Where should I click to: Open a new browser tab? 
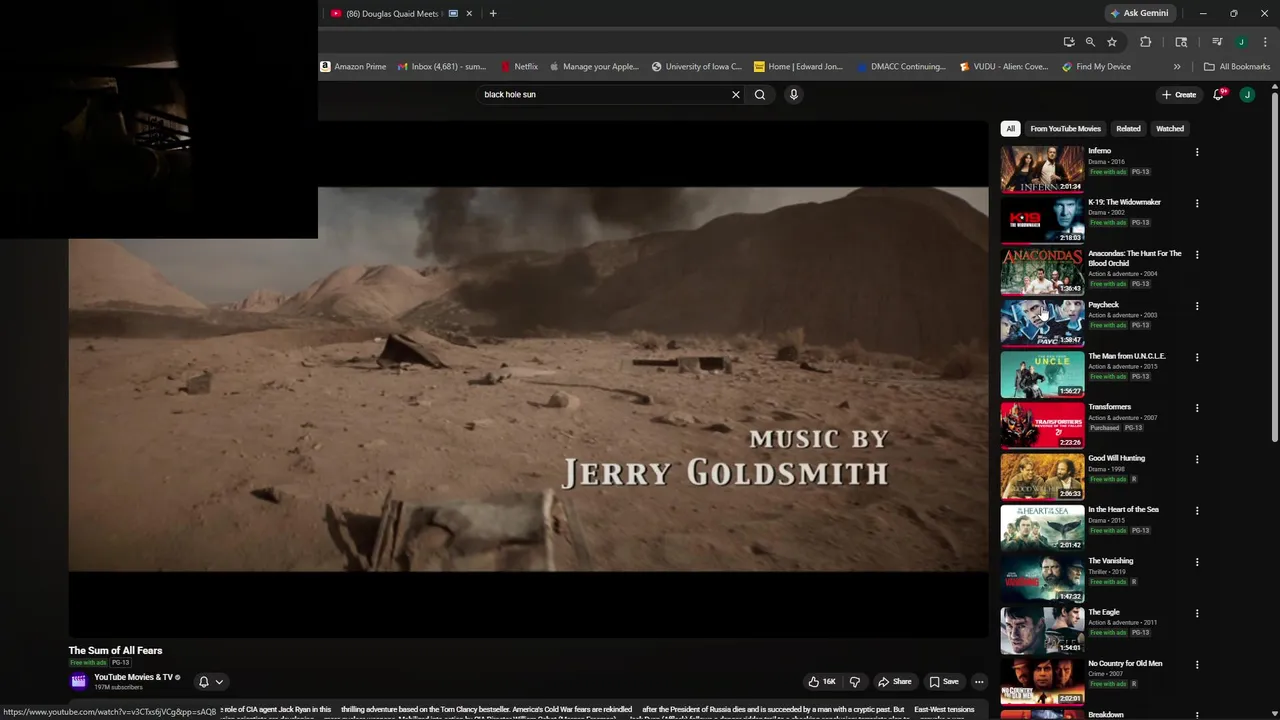click(493, 14)
